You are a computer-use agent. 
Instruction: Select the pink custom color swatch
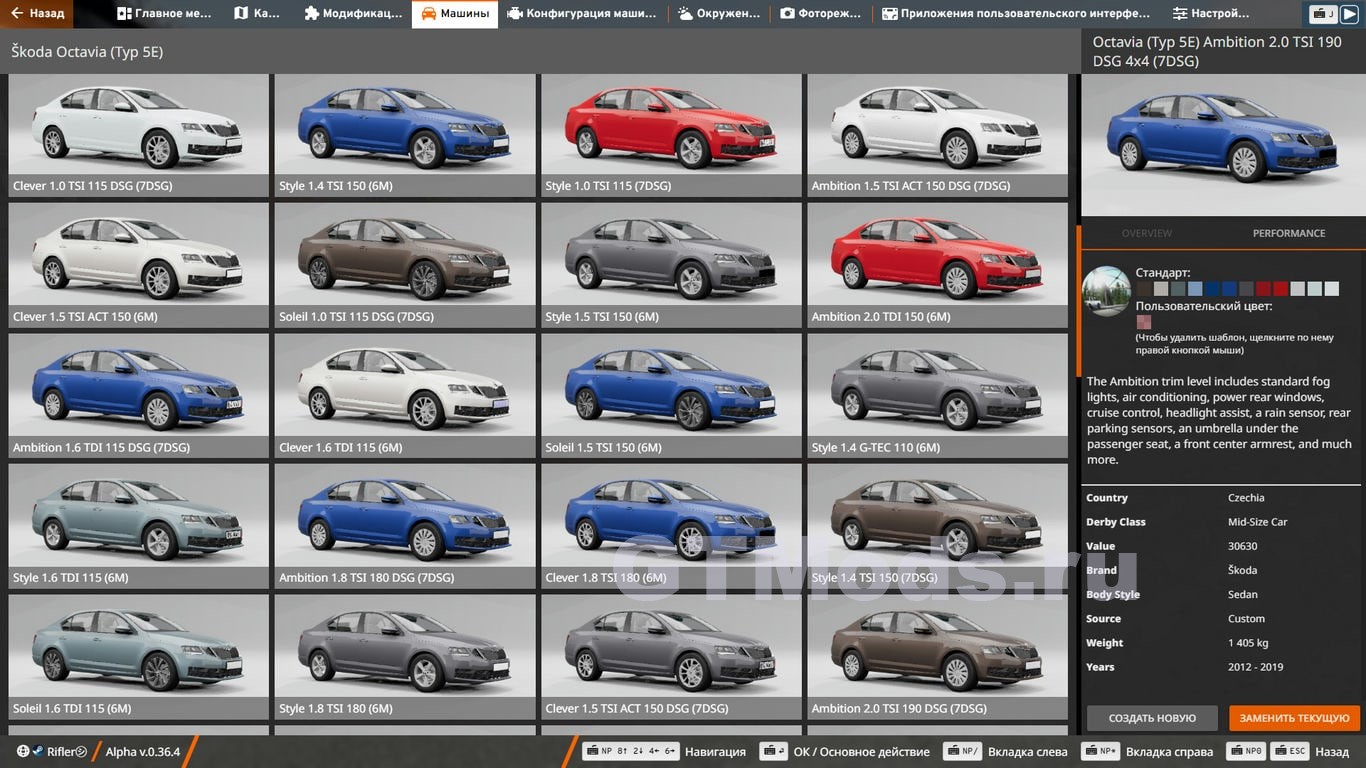tap(1144, 322)
